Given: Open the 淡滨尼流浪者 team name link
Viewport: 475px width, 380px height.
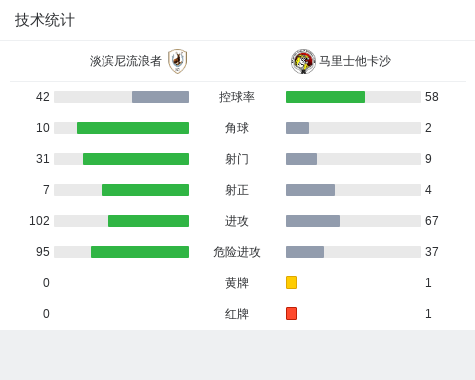Looking at the screenshot, I should coord(126,61).
